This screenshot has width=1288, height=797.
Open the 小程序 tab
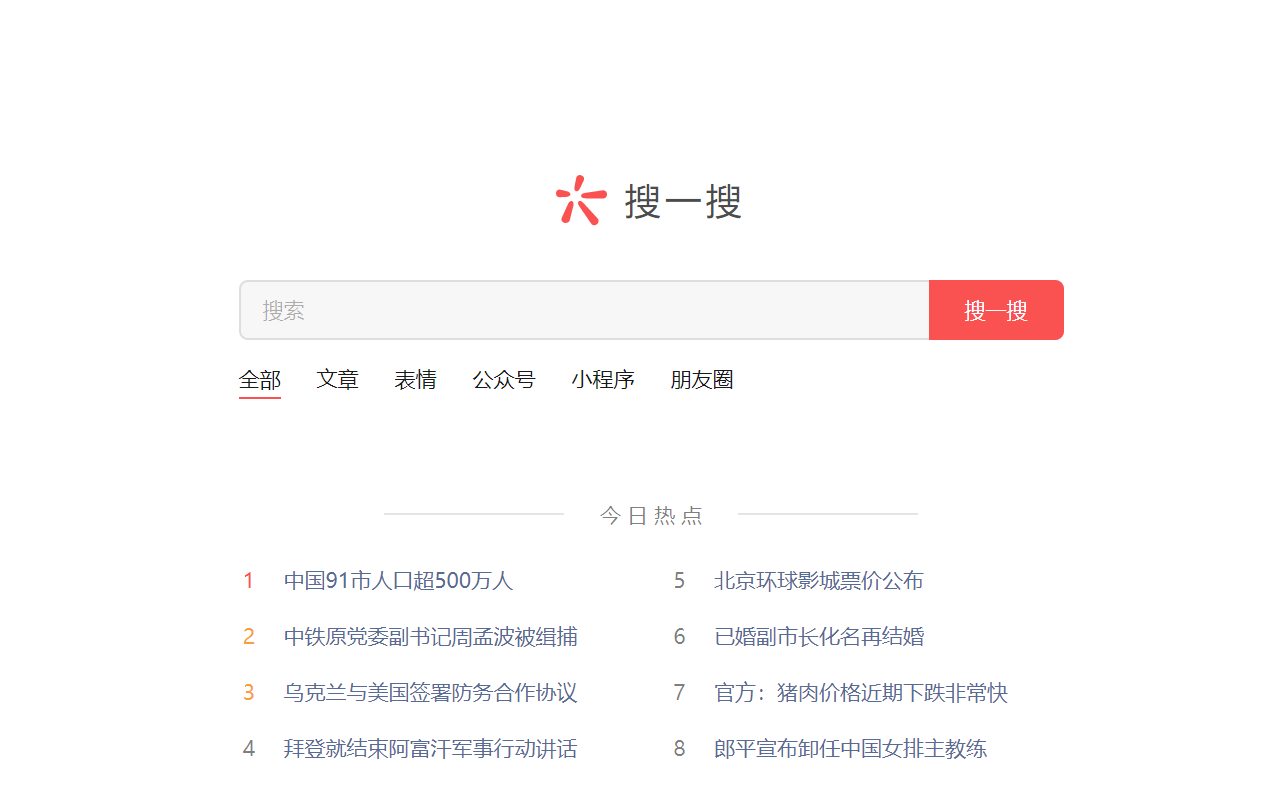point(603,380)
